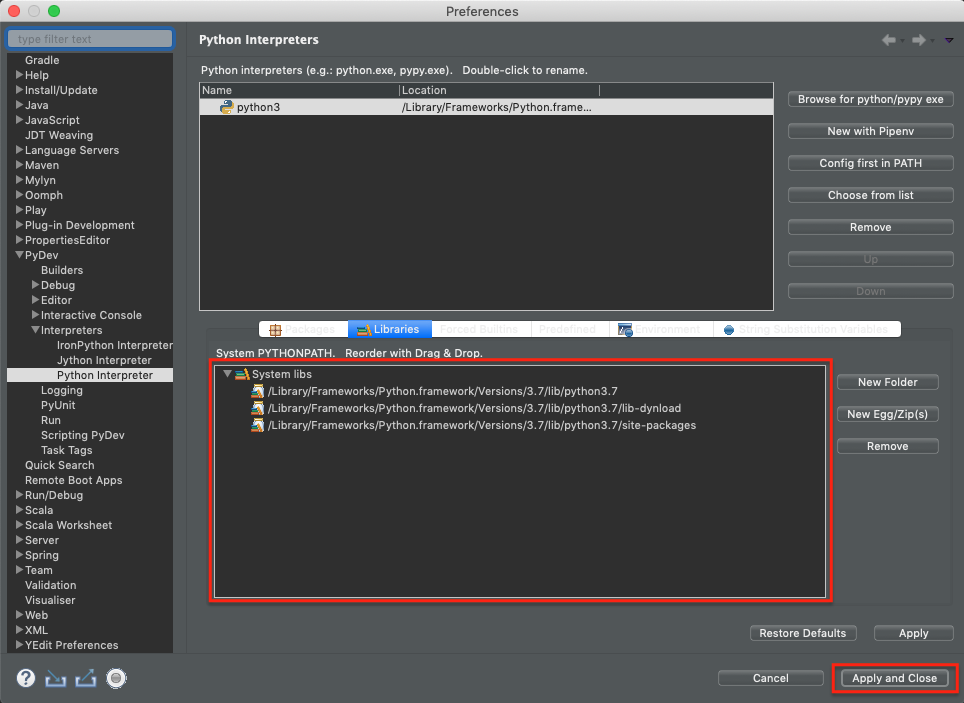This screenshot has height=703, width=964.
Task: Select the Gradle preferences item
Action: click(x=42, y=60)
